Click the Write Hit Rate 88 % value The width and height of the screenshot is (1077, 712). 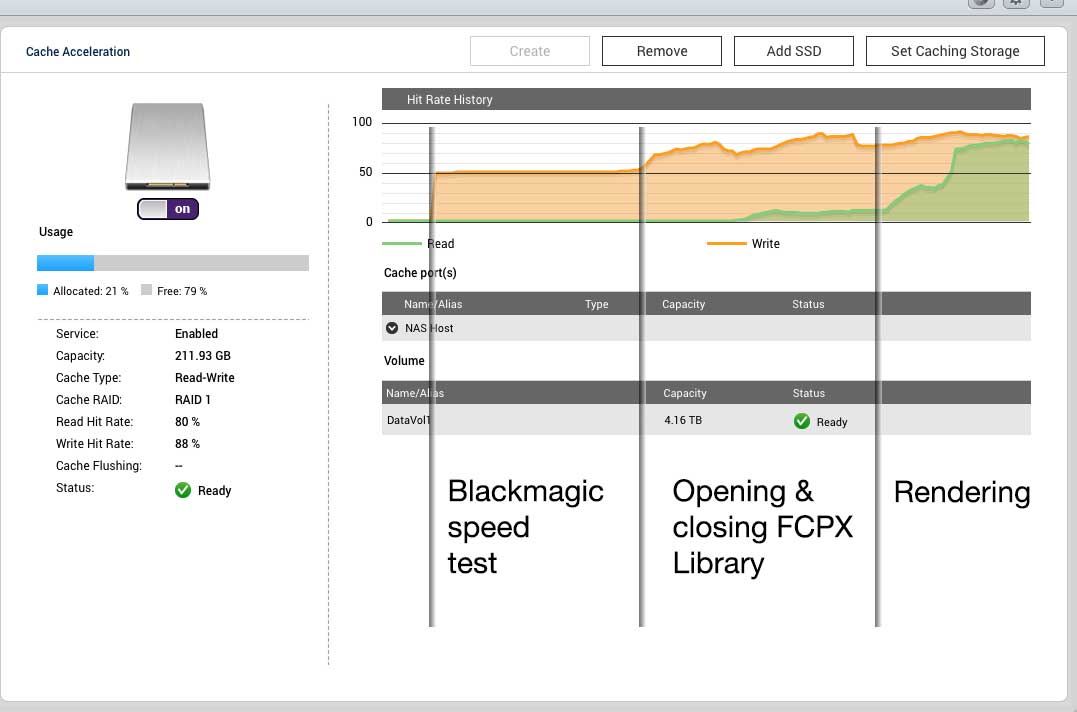(x=187, y=444)
